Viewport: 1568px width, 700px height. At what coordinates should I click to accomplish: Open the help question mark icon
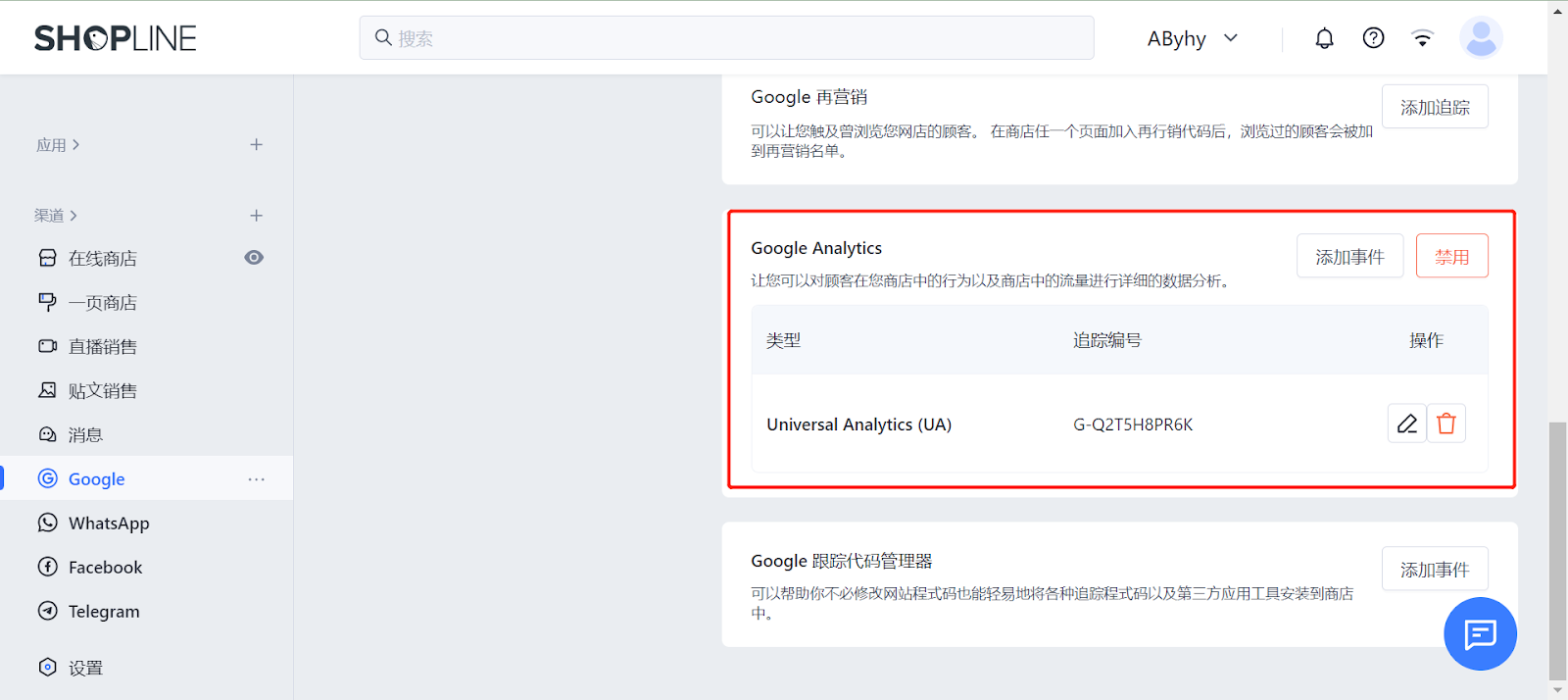pyautogui.click(x=1373, y=38)
